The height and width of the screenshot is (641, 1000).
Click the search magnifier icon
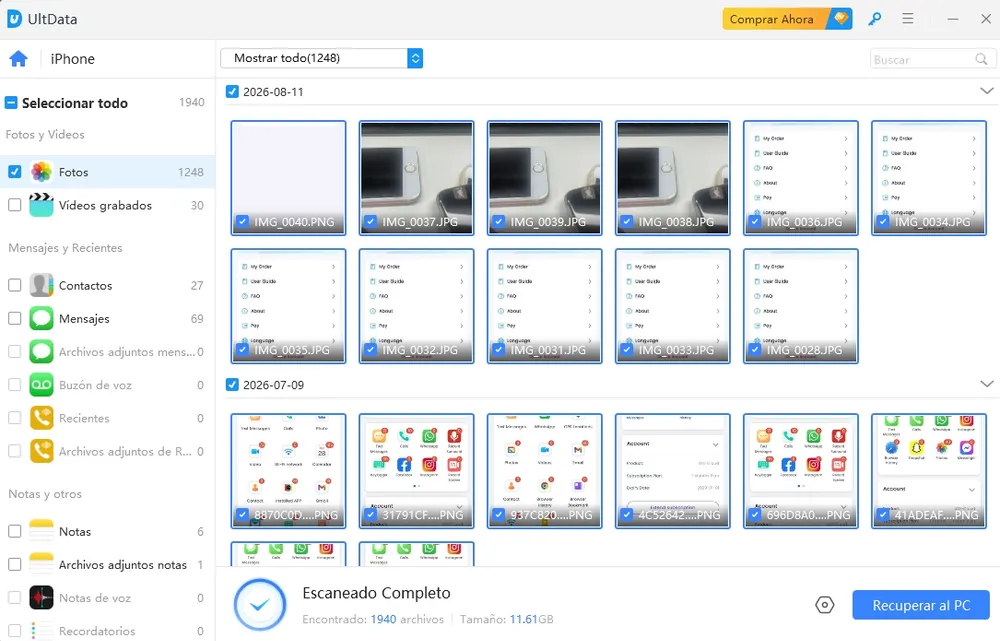click(x=981, y=59)
